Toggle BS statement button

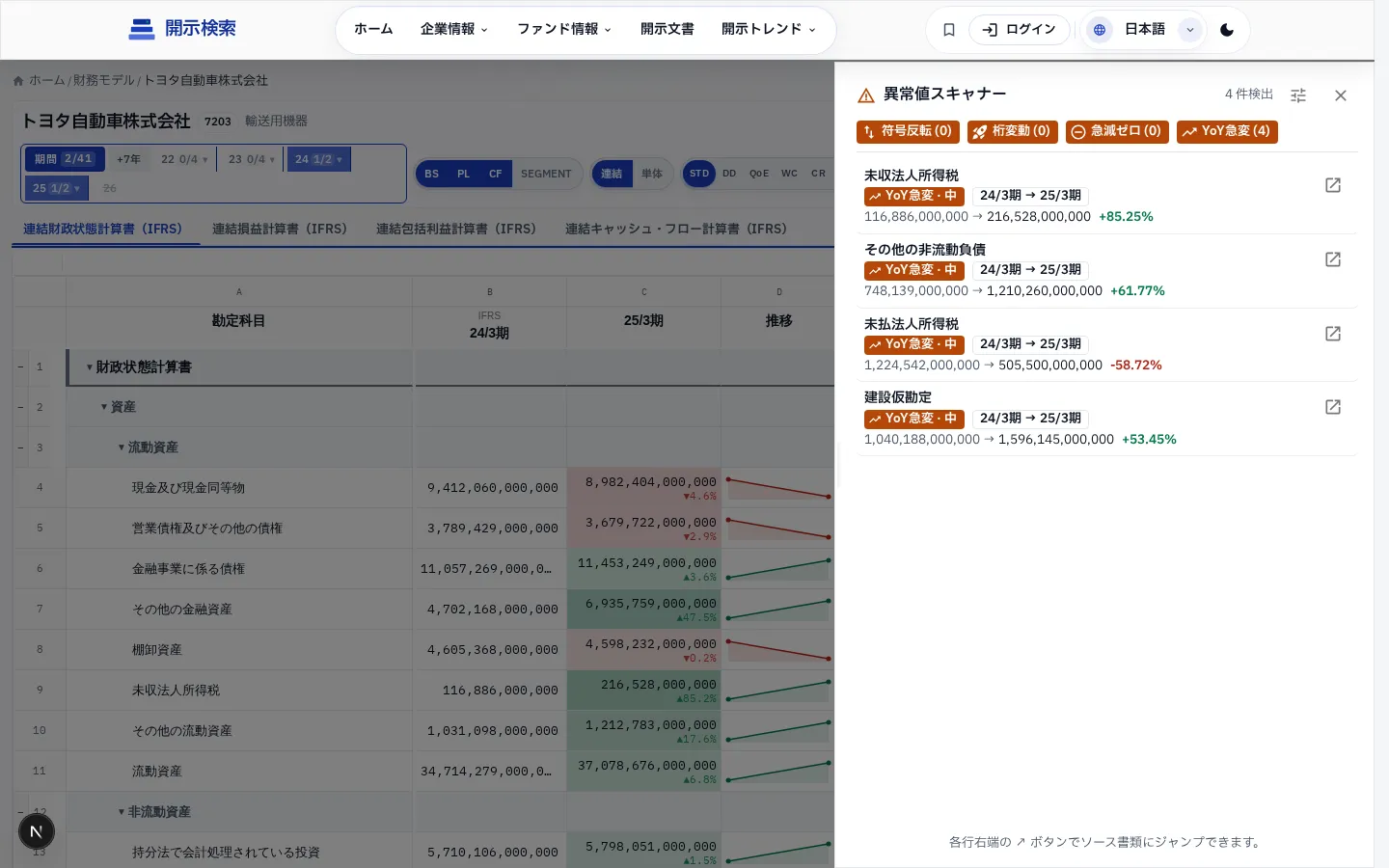[432, 174]
